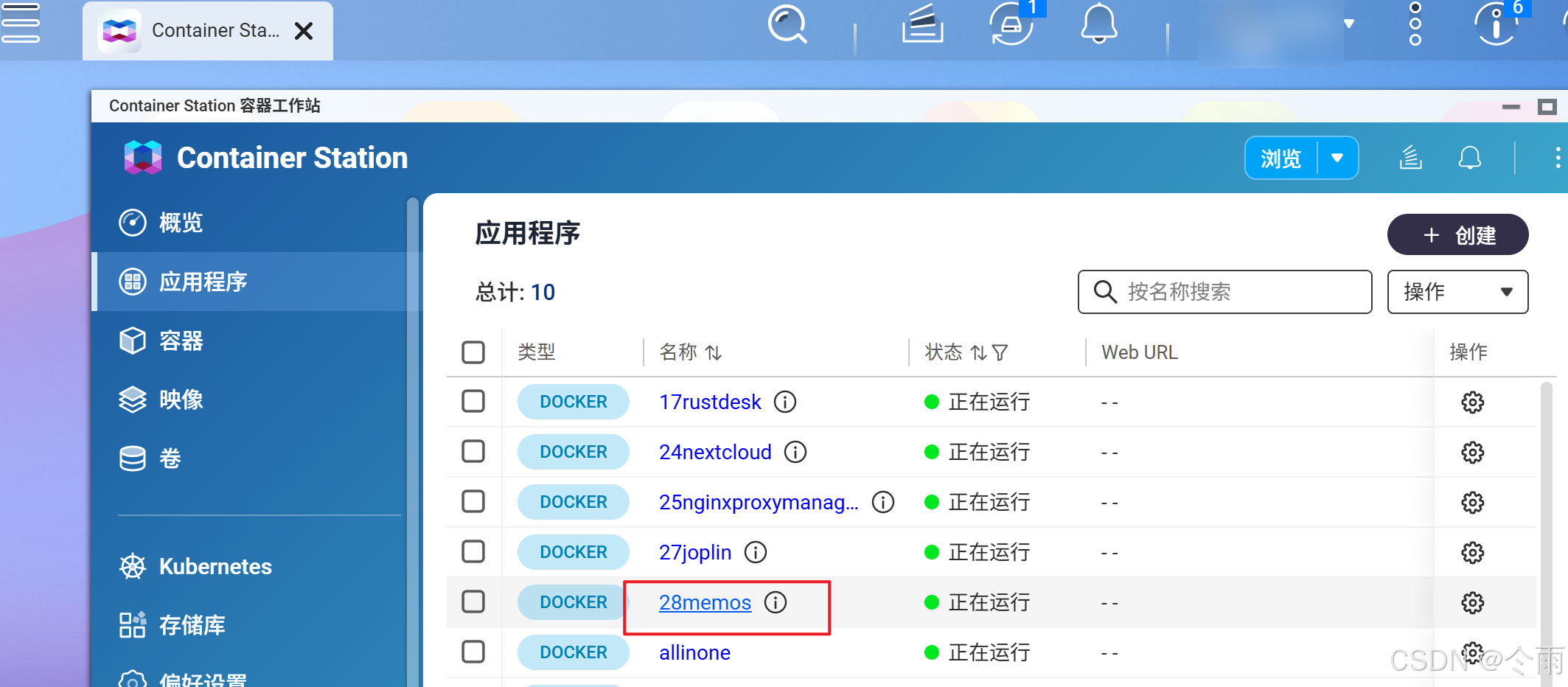The width and height of the screenshot is (1568, 687).
Task: Show info icon for 17rustdesk
Action: [x=785, y=402]
